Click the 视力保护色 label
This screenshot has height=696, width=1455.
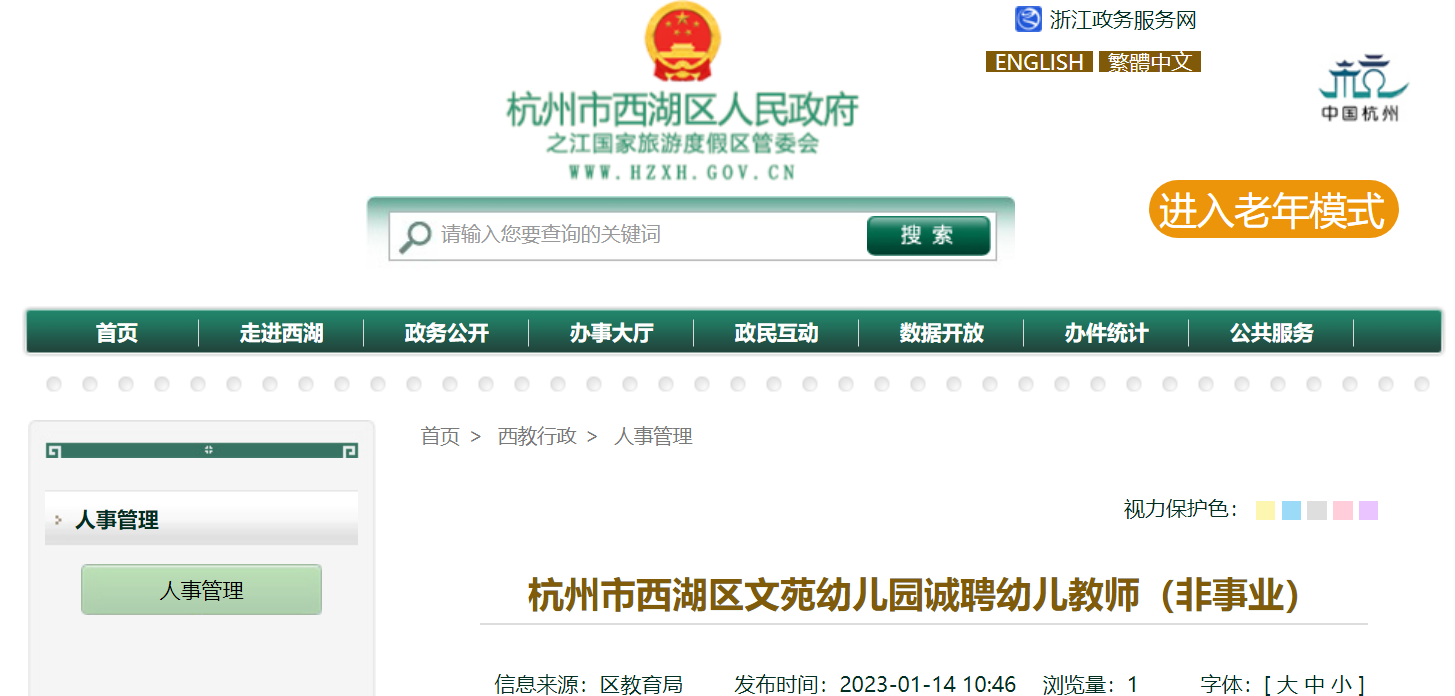[1181, 510]
